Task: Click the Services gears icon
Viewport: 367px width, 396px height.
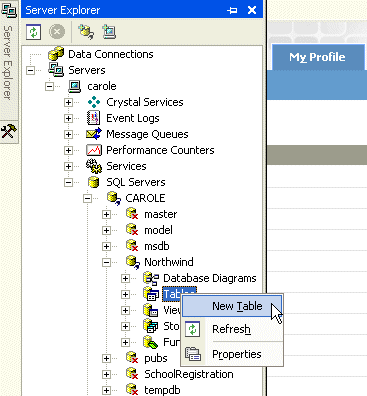Action: click(94, 166)
